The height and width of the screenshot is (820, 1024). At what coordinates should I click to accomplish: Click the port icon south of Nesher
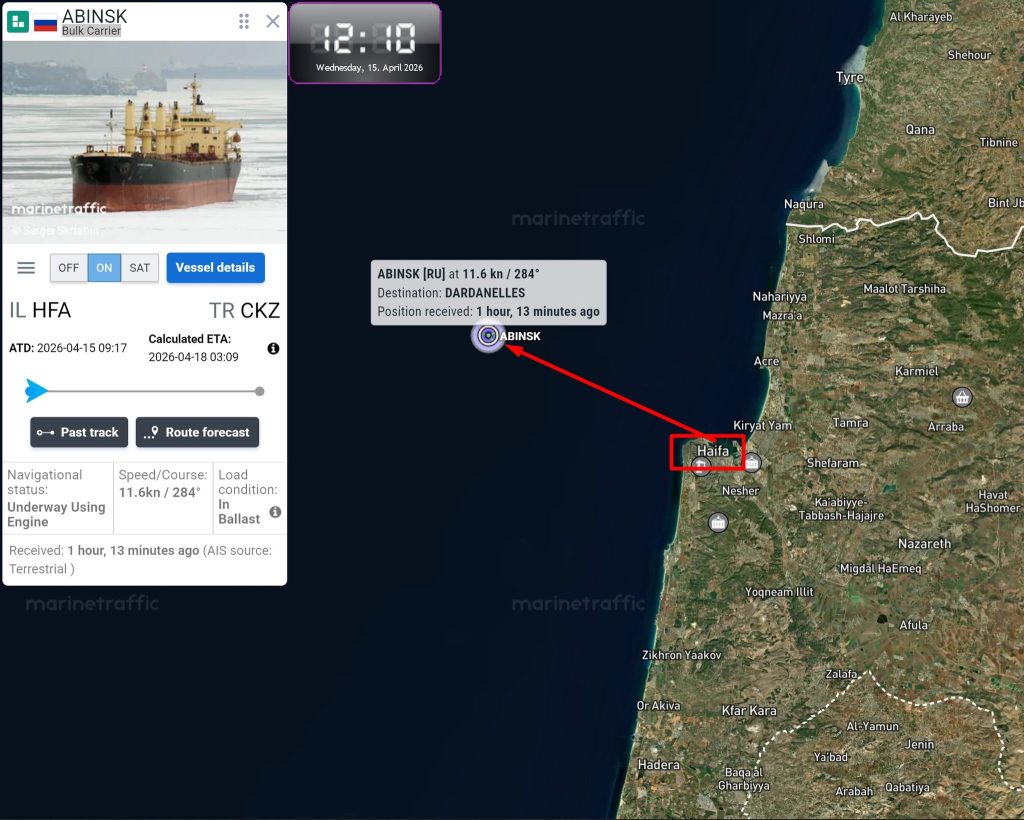tap(718, 522)
